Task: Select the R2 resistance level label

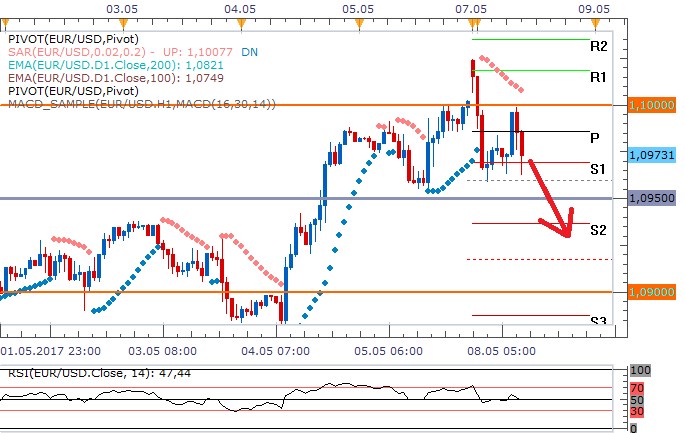Action: coord(599,46)
